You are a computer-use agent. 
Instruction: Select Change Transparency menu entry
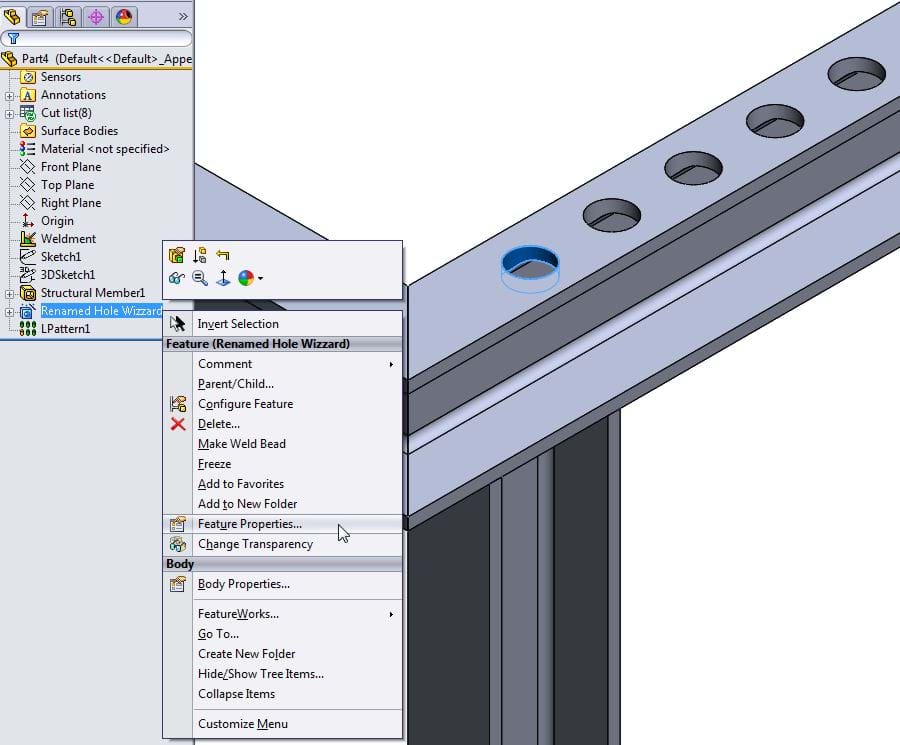(255, 544)
